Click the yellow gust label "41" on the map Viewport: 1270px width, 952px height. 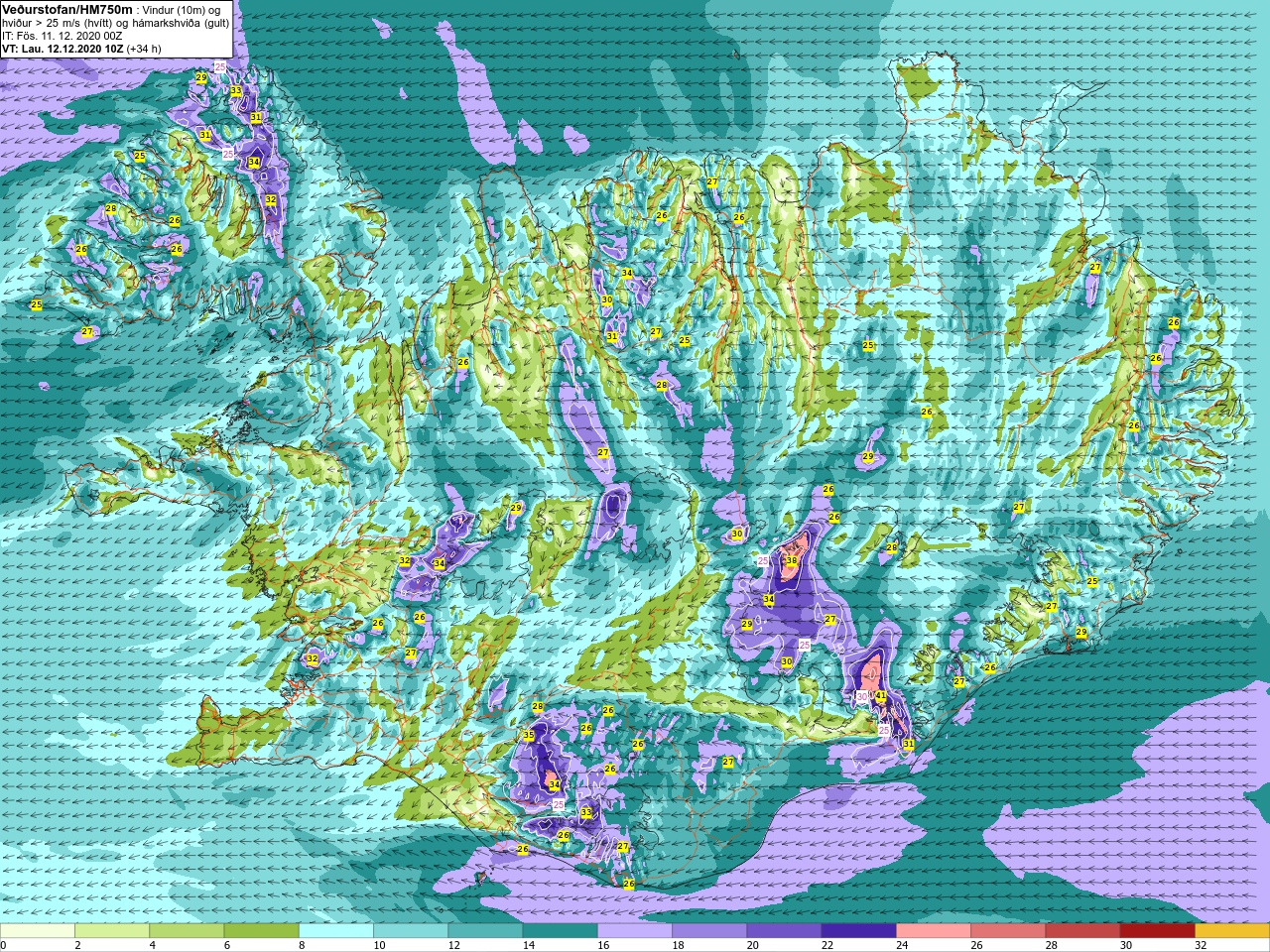click(880, 696)
